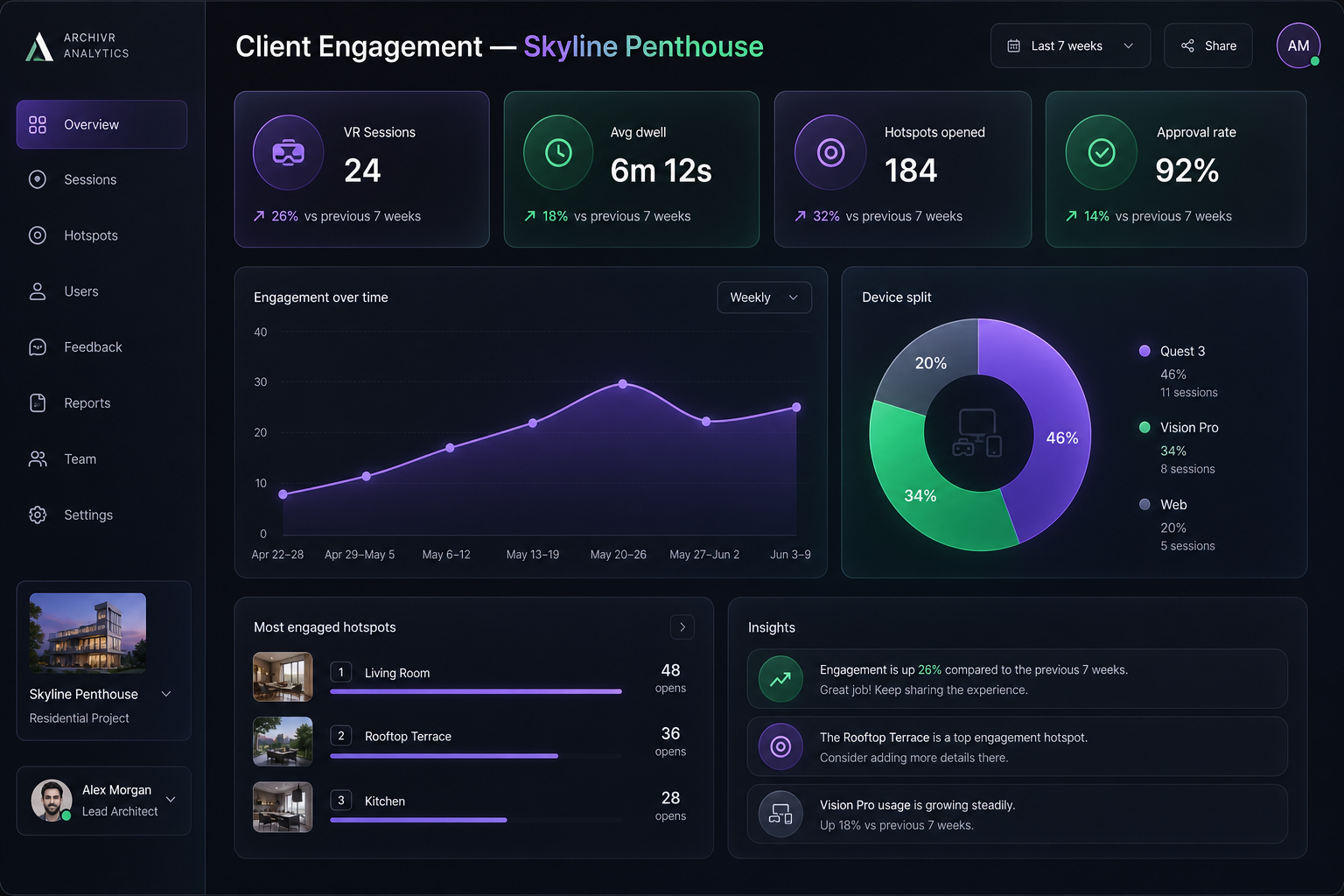Click the Settings gear icon

(x=38, y=514)
